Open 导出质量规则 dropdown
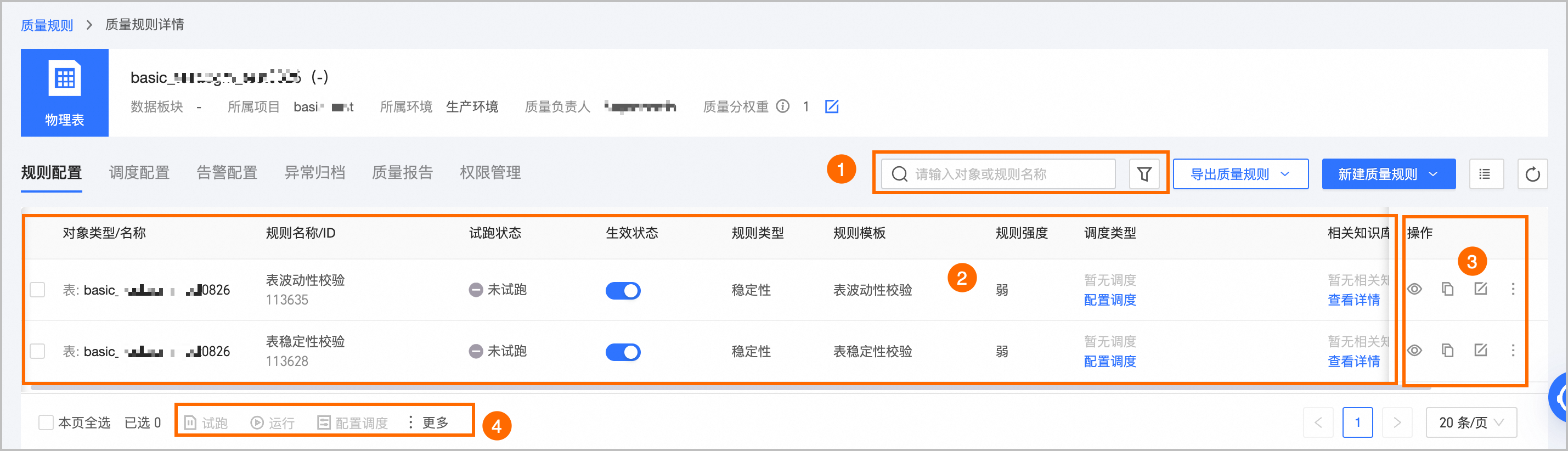This screenshot has height=451, width=1568. 1240,174
